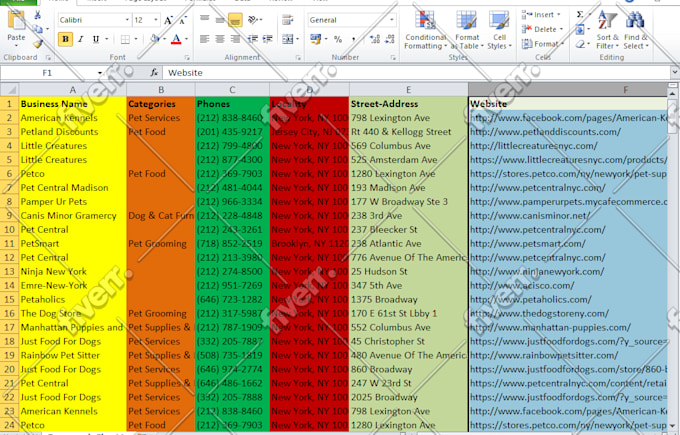Viewport: 680px width, 435px height.
Task: Click the Copy icon in Clipboard group
Action: click(x=39, y=29)
